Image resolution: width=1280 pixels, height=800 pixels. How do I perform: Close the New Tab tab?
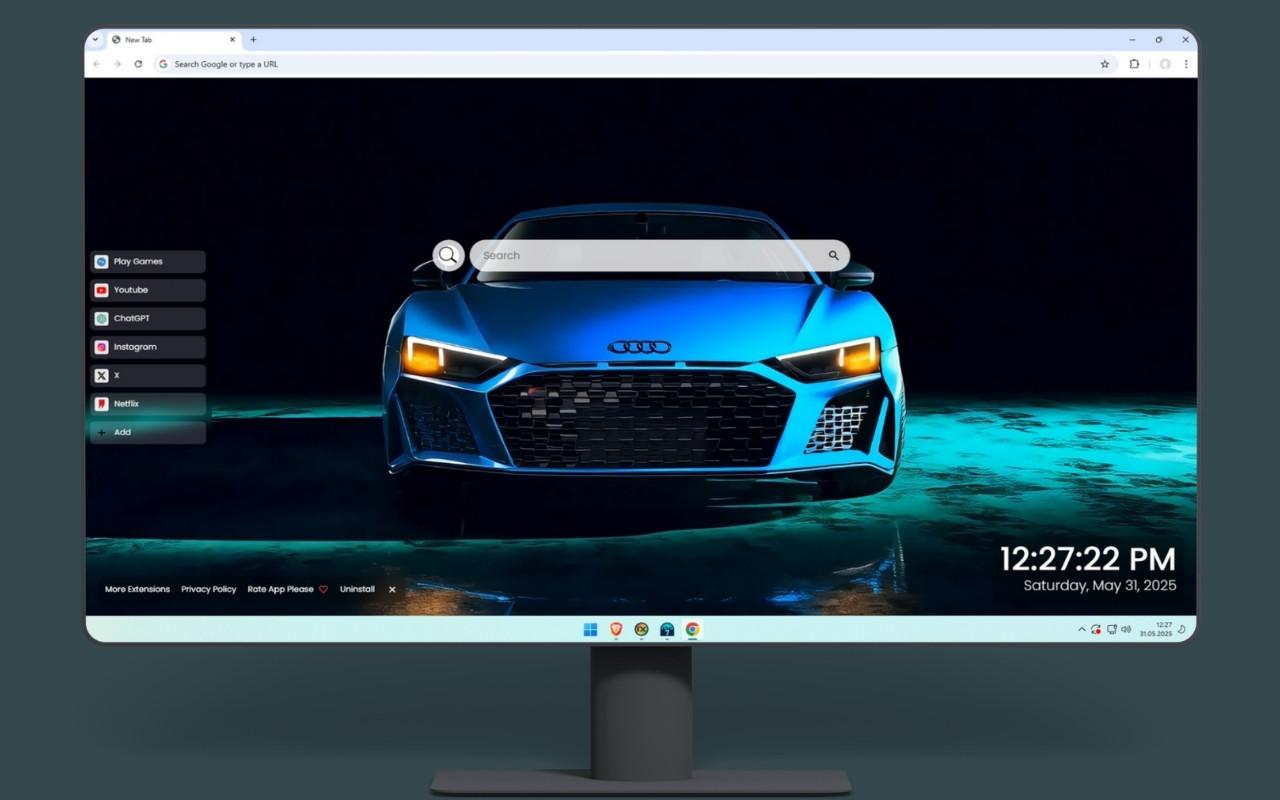click(x=233, y=40)
